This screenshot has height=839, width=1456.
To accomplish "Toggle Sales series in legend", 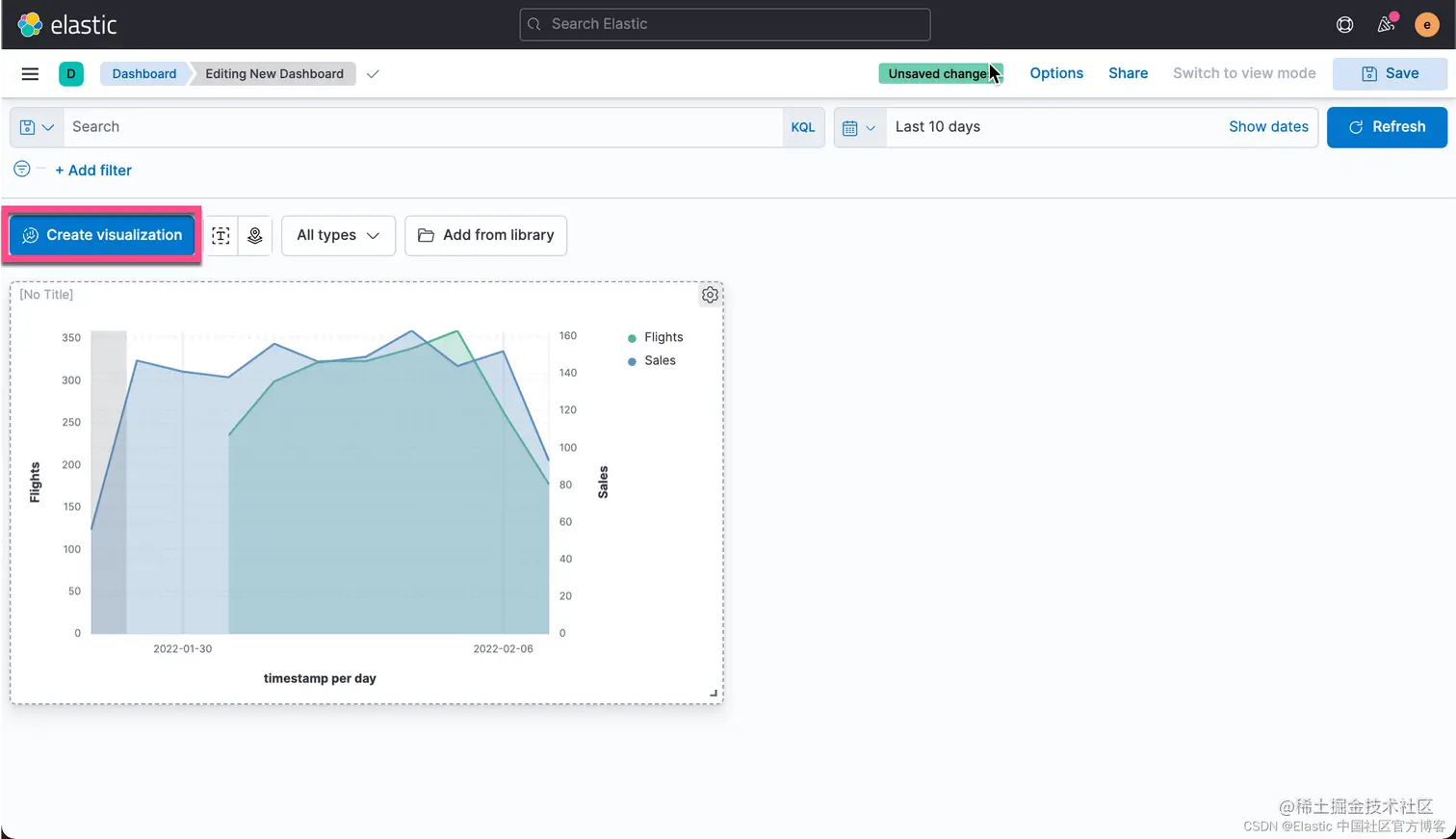I will click(x=660, y=360).
